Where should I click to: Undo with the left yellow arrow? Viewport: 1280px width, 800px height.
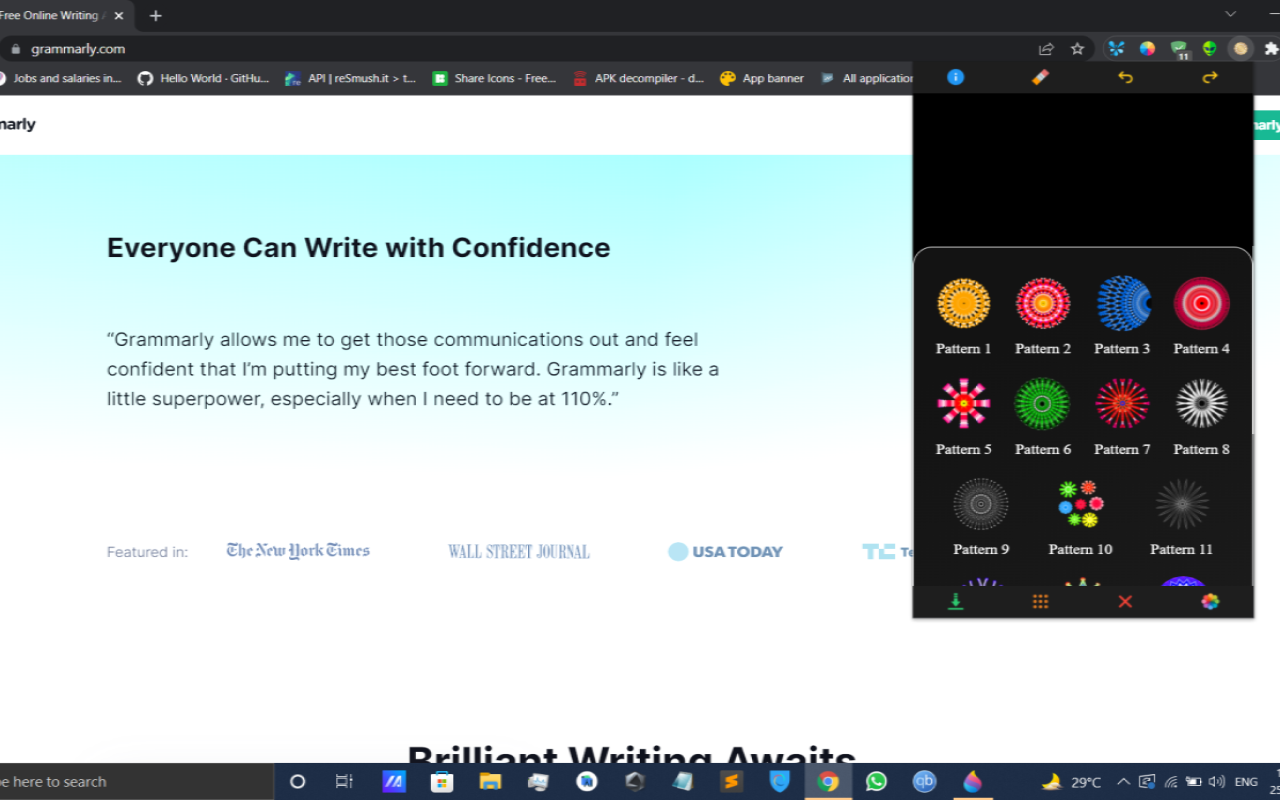coord(1125,77)
